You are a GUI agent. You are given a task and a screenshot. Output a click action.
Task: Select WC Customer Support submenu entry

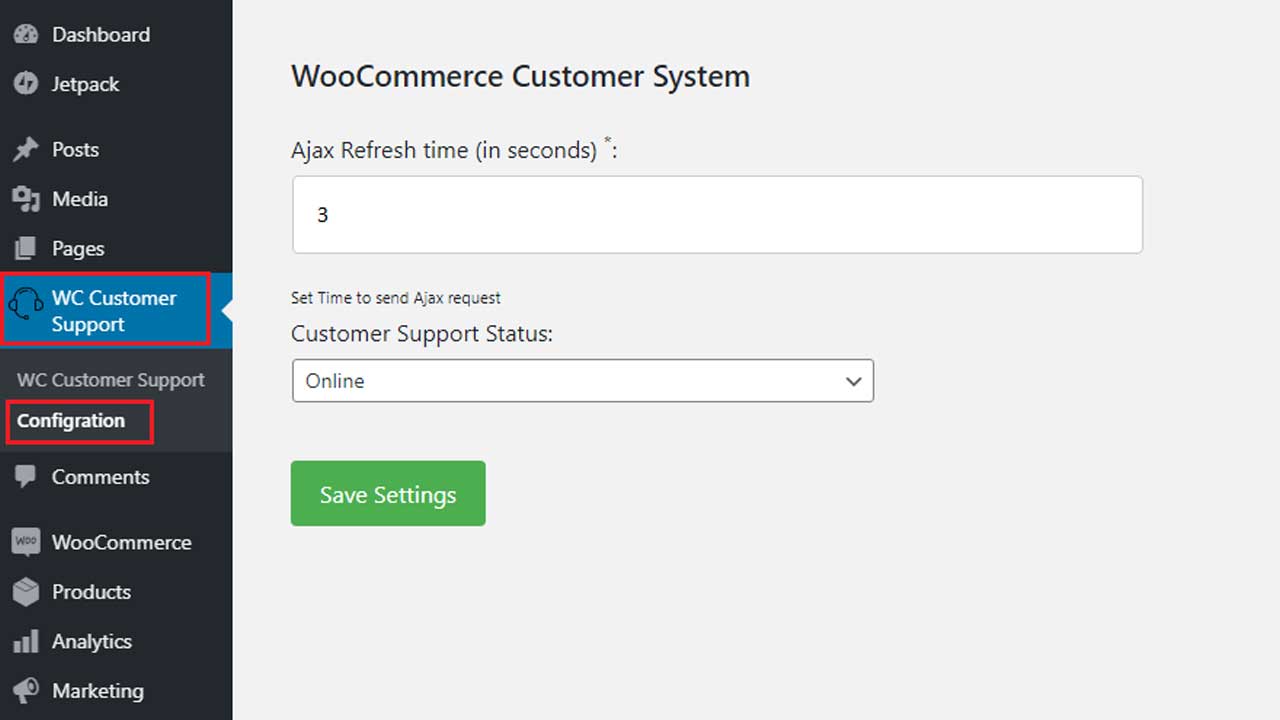point(110,380)
